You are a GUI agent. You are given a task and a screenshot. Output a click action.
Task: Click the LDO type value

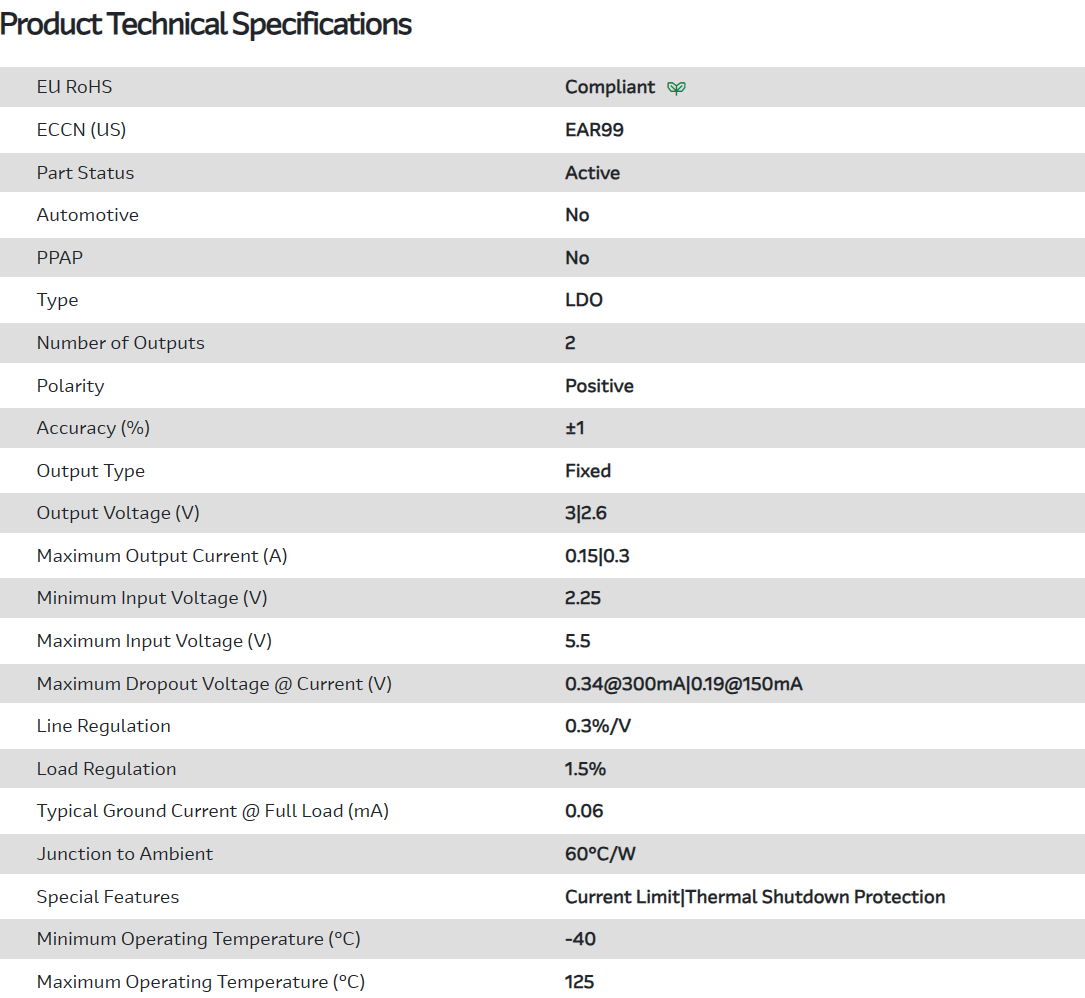point(584,300)
